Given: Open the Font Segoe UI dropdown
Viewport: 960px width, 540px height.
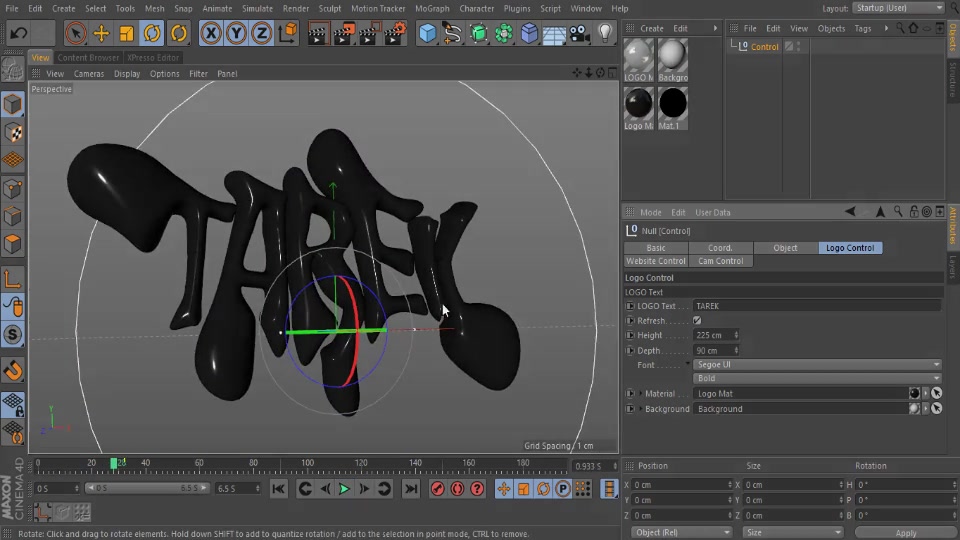Looking at the screenshot, I should pos(817,364).
